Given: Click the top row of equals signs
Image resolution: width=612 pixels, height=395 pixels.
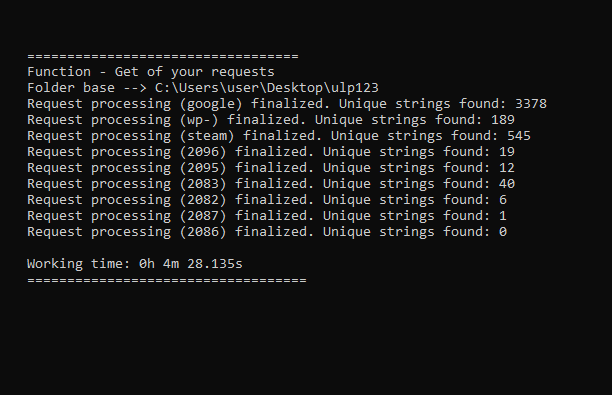Looking at the screenshot, I should click(x=163, y=57).
